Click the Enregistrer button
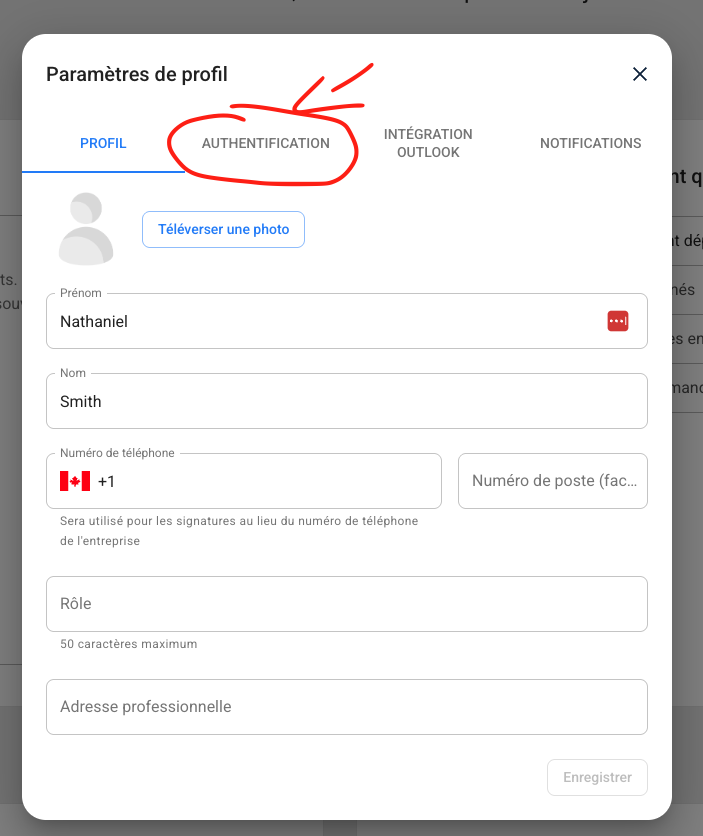The image size is (703, 836). click(x=597, y=777)
